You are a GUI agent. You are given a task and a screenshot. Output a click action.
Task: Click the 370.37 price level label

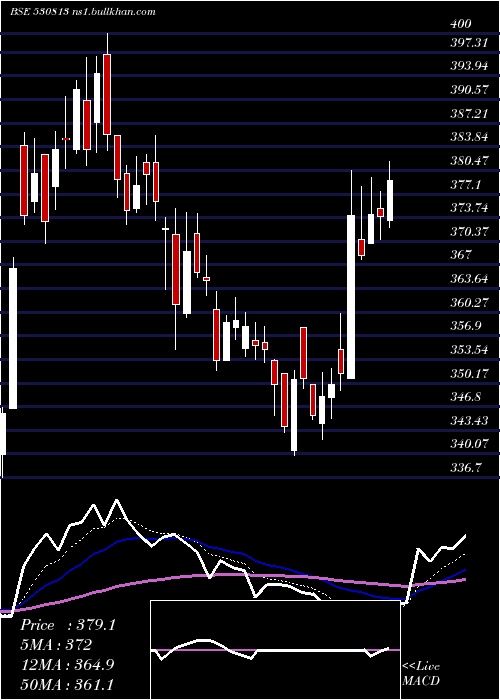pos(469,231)
